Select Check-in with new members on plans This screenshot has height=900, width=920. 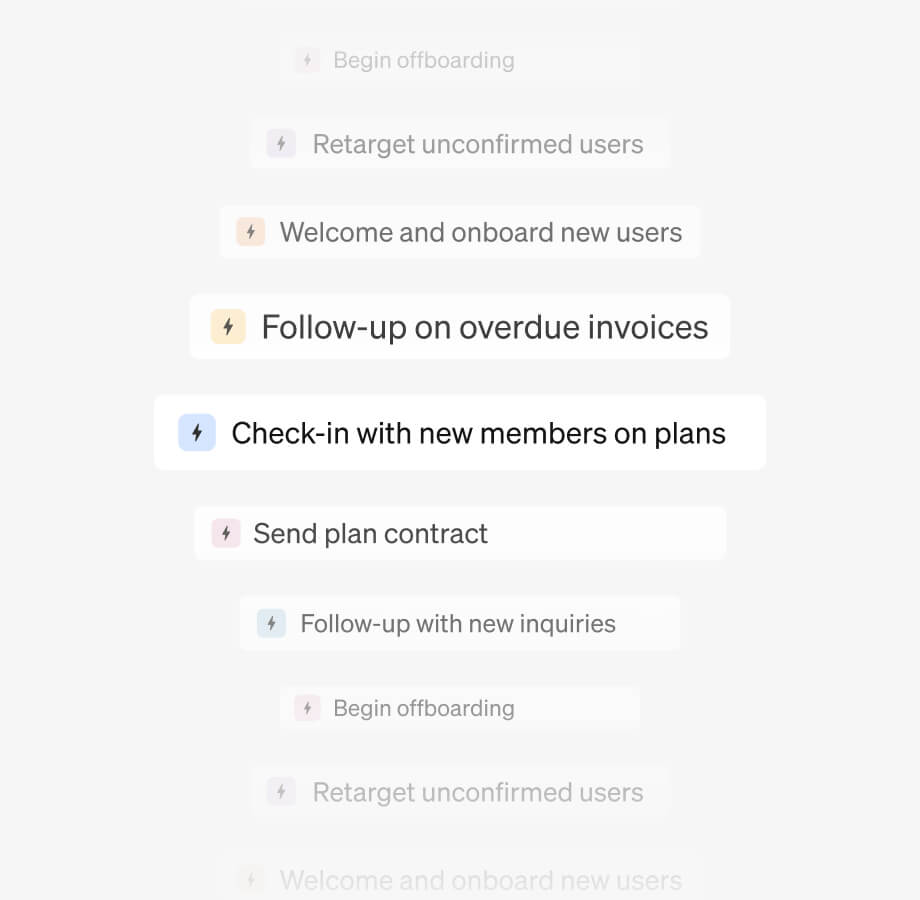coord(478,433)
